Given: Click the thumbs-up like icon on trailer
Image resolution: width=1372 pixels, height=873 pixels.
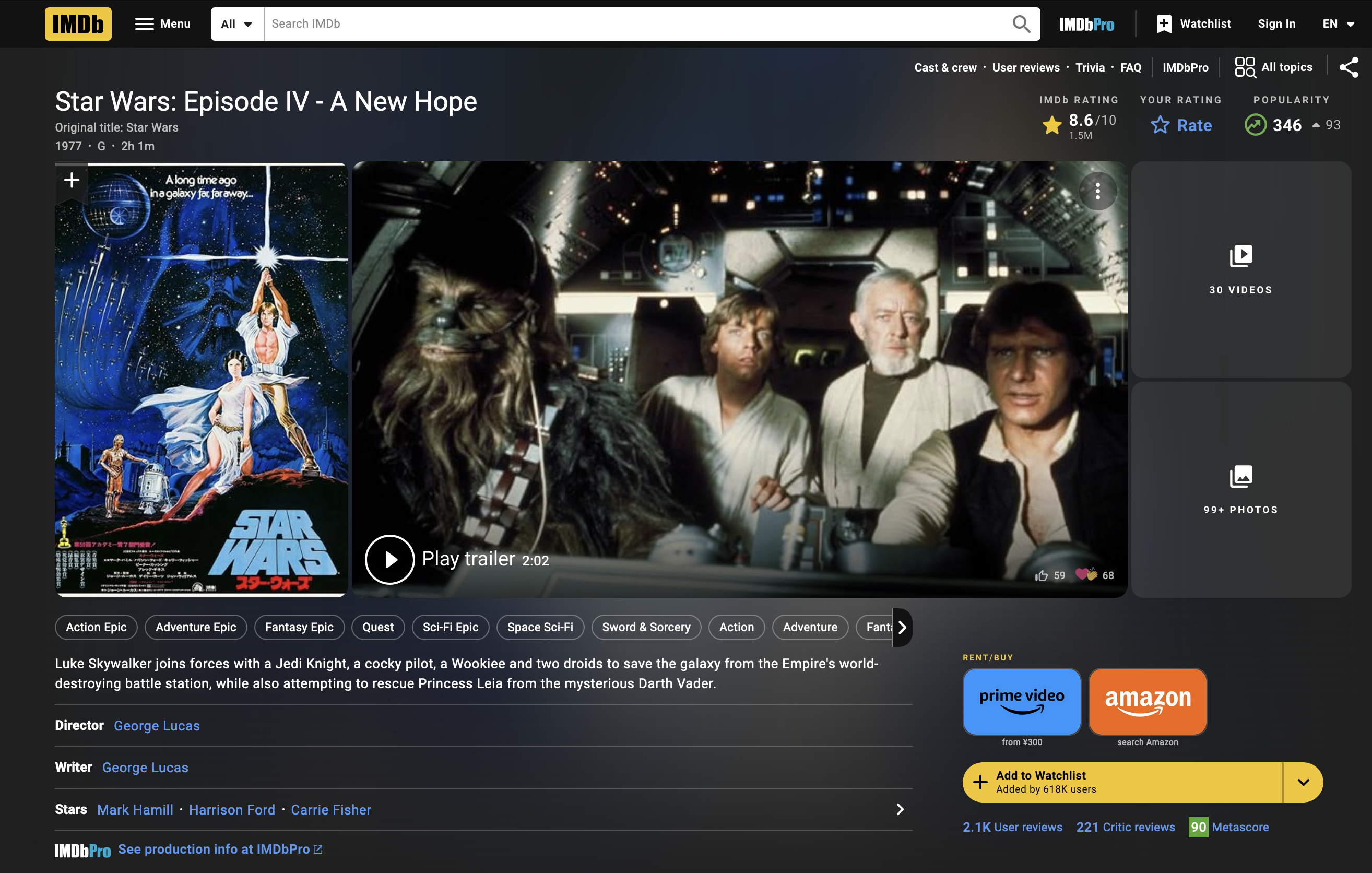Looking at the screenshot, I should (1042, 575).
